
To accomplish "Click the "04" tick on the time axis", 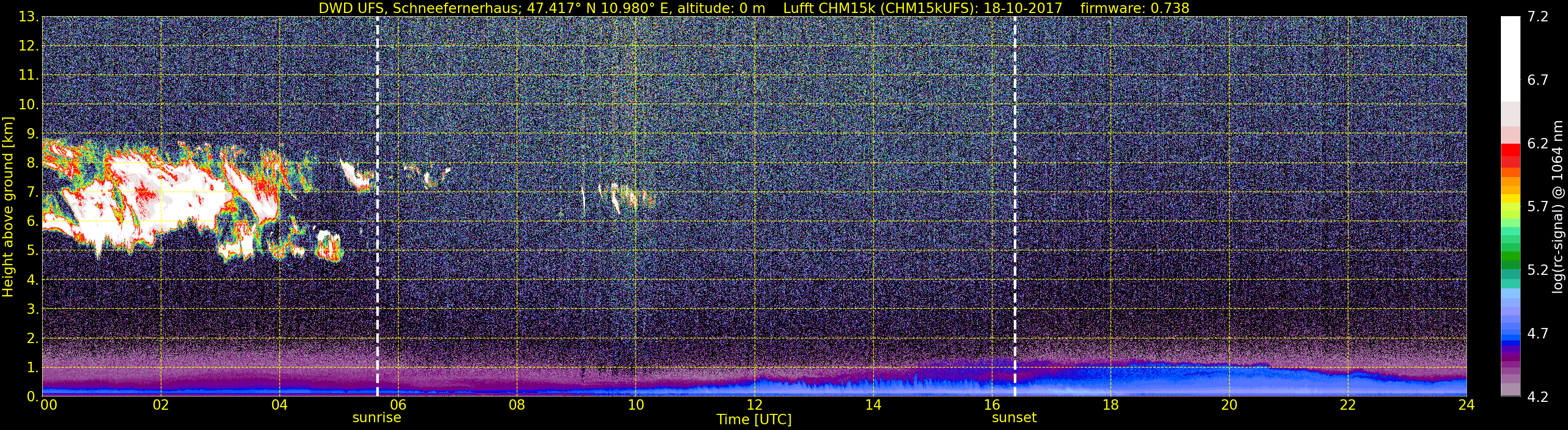I will (x=279, y=405).
